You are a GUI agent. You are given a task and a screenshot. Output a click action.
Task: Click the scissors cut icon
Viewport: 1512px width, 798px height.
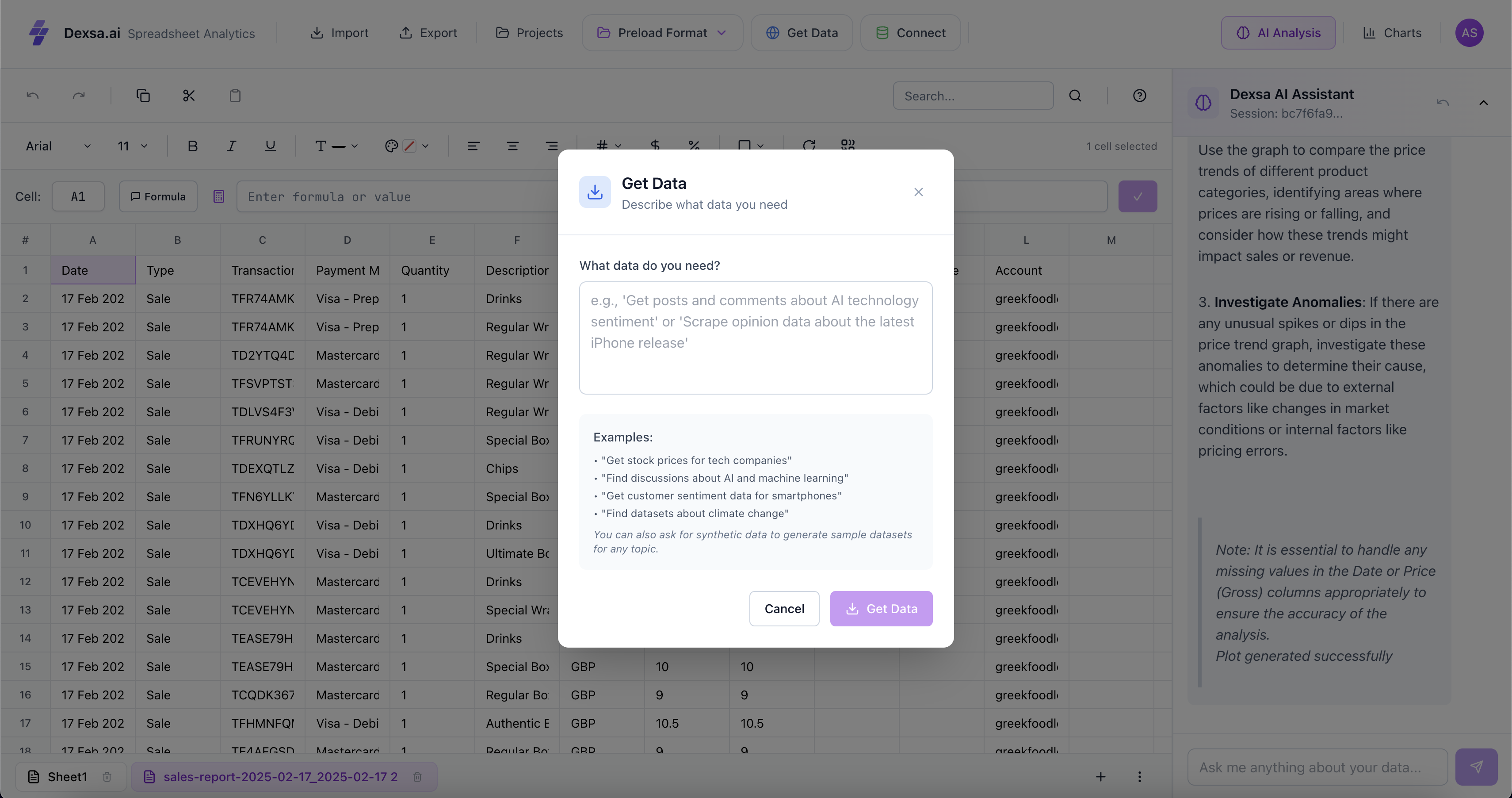click(x=188, y=96)
